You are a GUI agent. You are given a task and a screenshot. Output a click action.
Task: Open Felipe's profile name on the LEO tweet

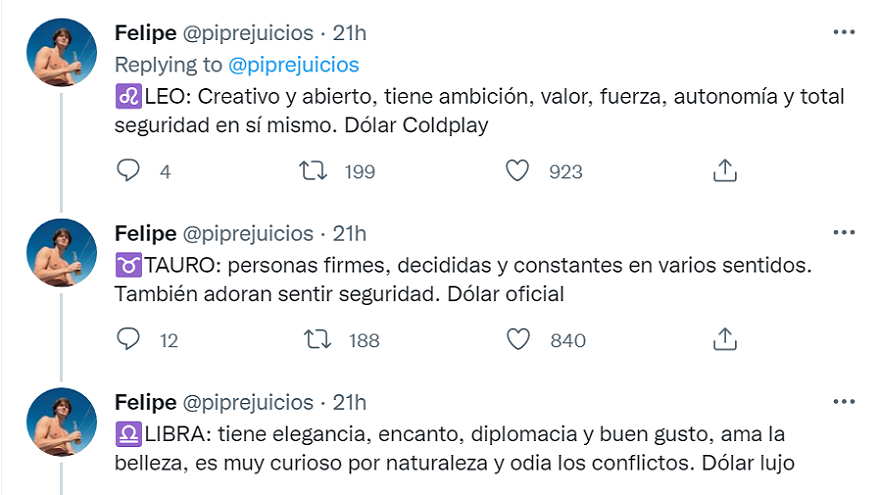pyautogui.click(x=145, y=33)
